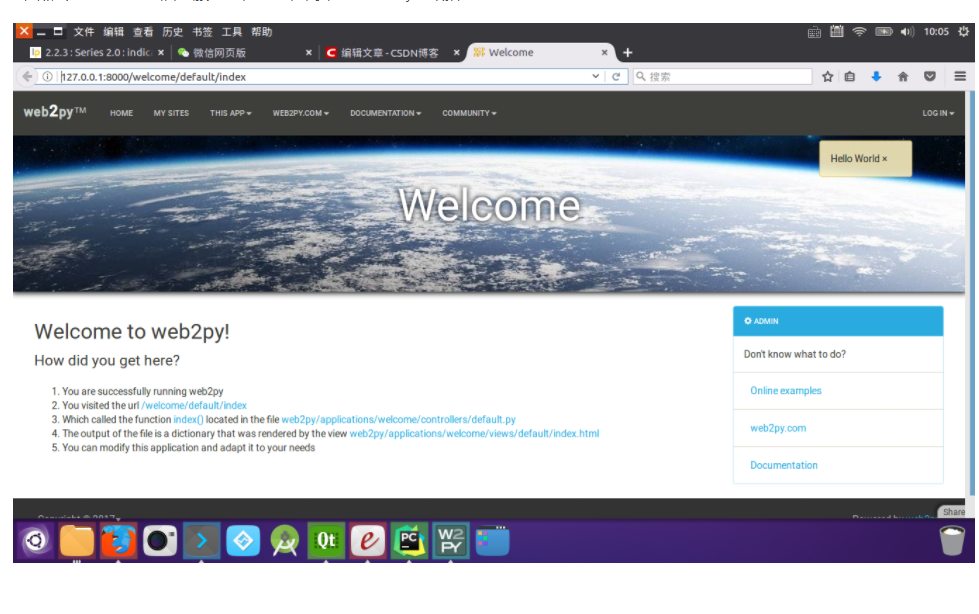Open the camera app in the dock
The width and height of the screenshot is (979, 614).
(160, 540)
